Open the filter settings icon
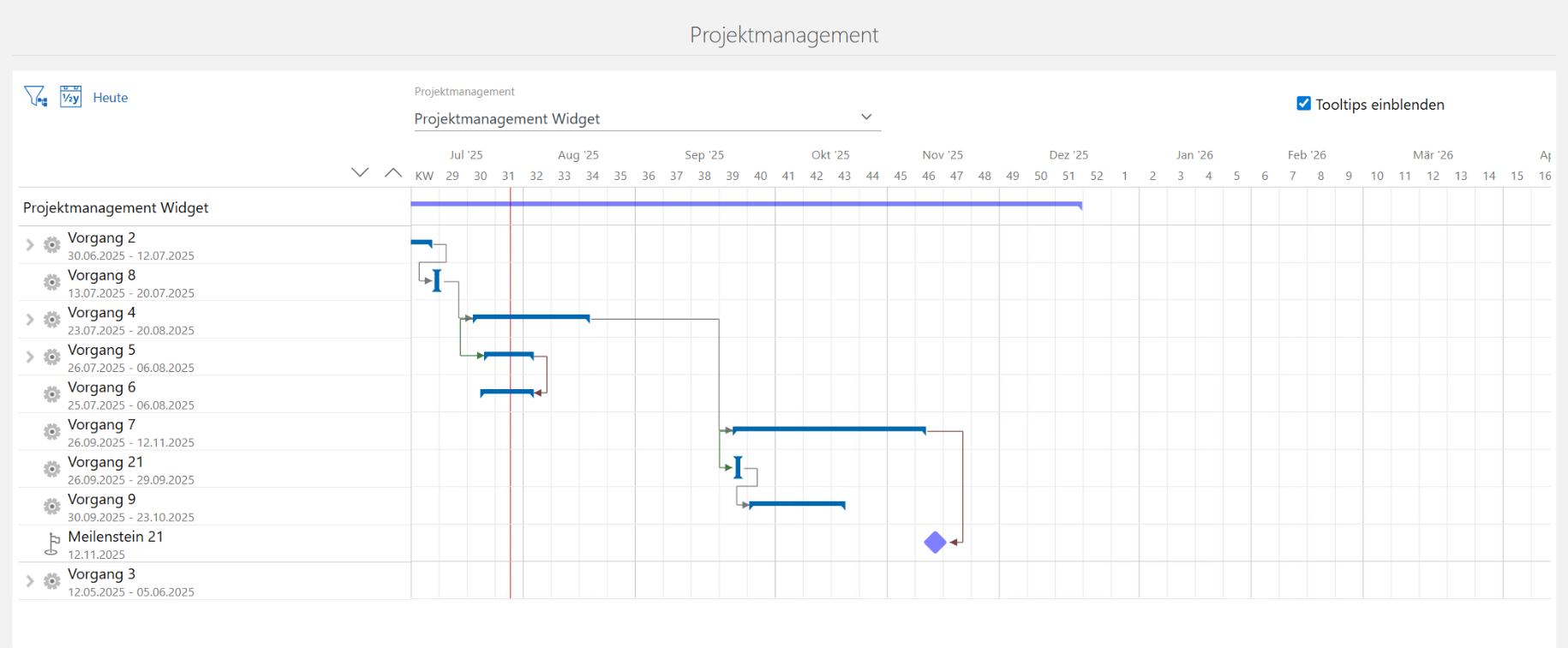1568x648 pixels. point(35,97)
